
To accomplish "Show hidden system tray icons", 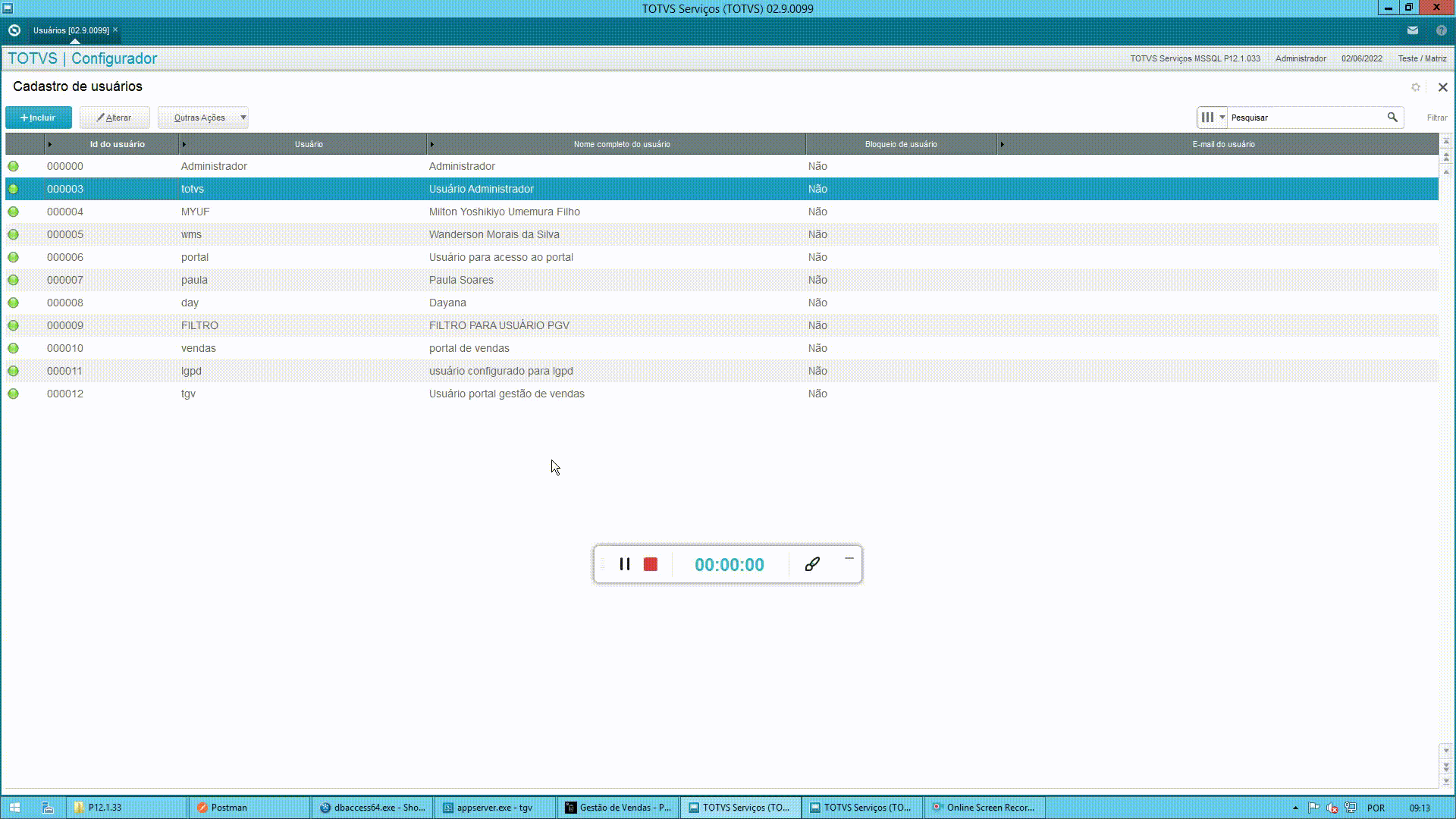I will pos(1295,808).
